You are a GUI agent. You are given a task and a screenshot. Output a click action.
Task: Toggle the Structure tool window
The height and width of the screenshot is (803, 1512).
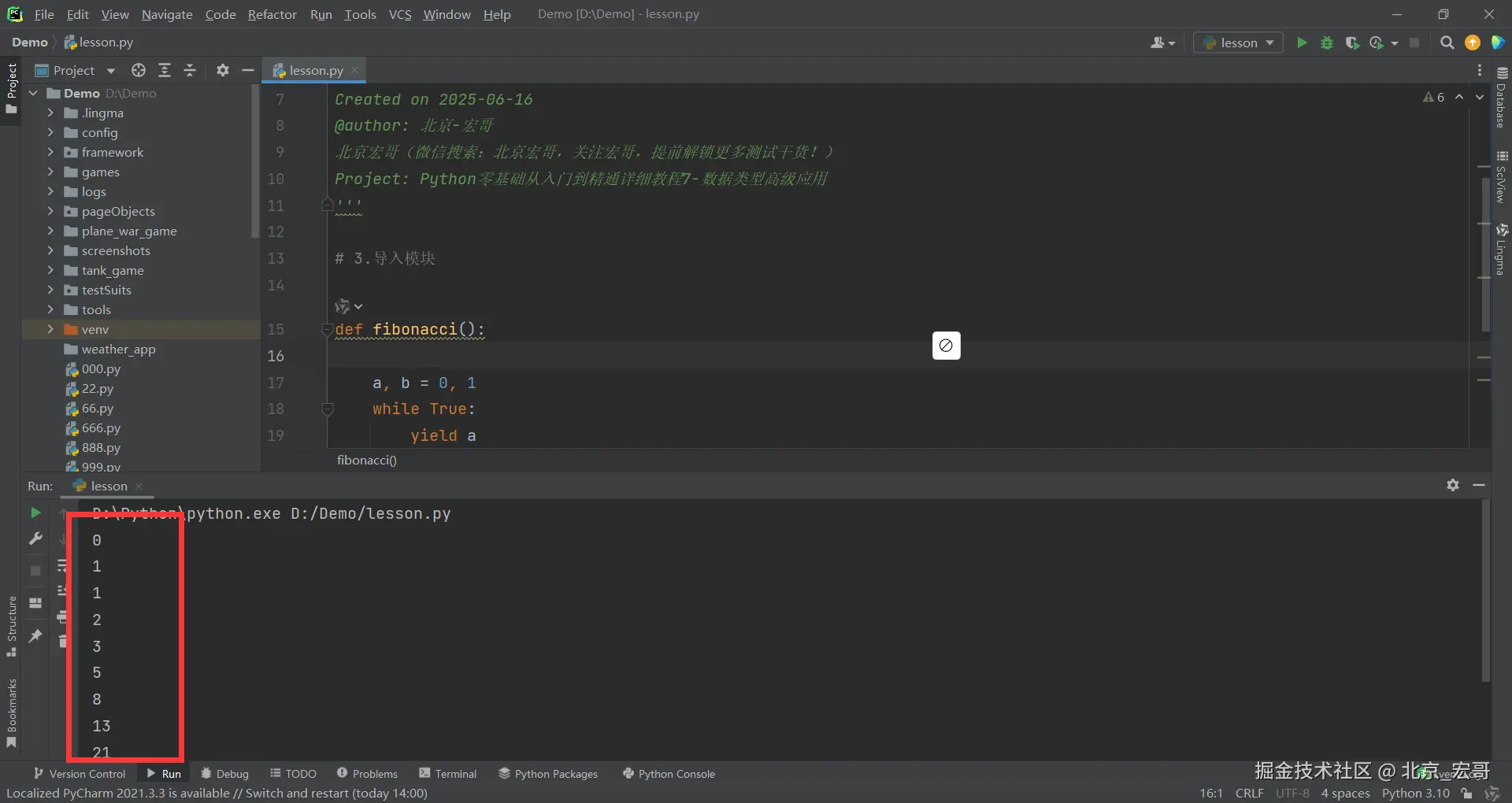pos(11,627)
